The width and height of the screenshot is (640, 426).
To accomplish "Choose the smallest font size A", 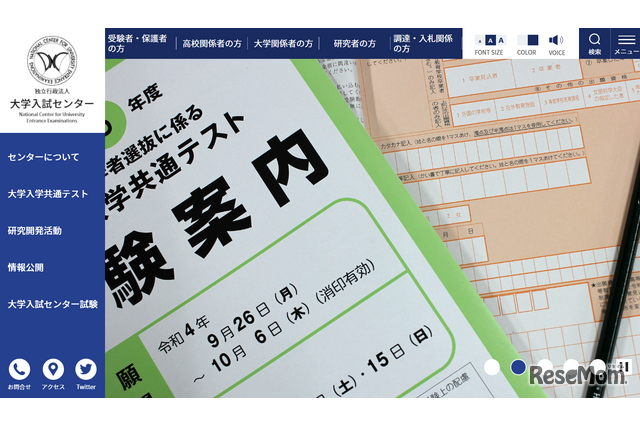I will tap(480, 40).
